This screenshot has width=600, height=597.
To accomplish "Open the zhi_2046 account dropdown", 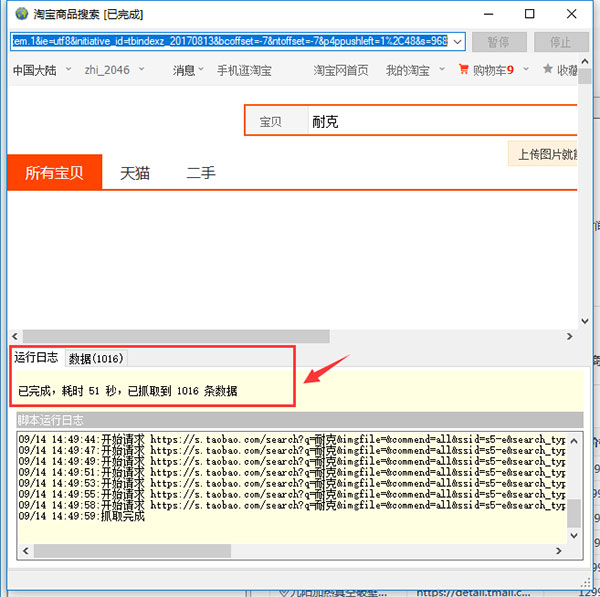I will pyautogui.click(x=142, y=69).
